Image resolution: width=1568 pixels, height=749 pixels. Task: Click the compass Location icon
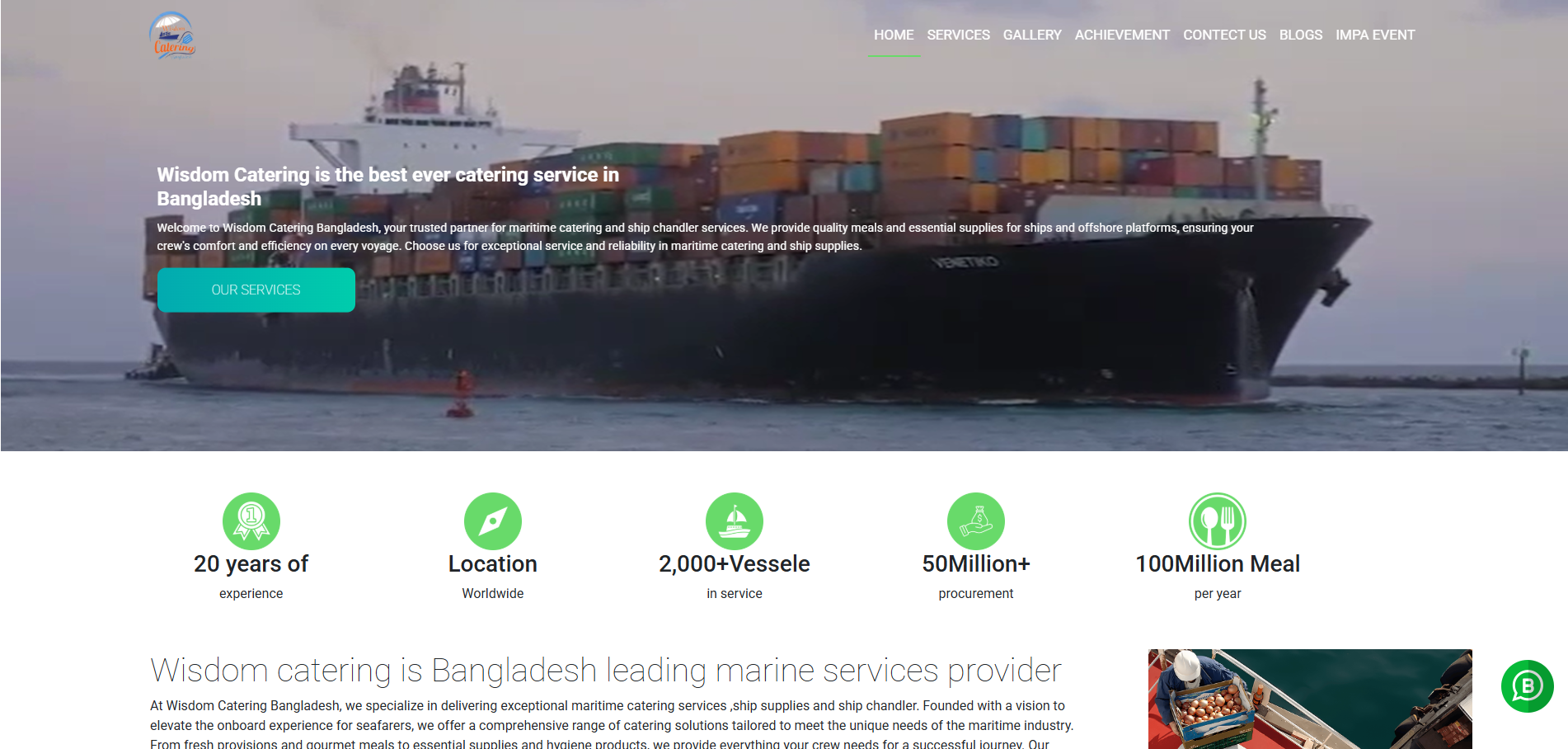[493, 521]
